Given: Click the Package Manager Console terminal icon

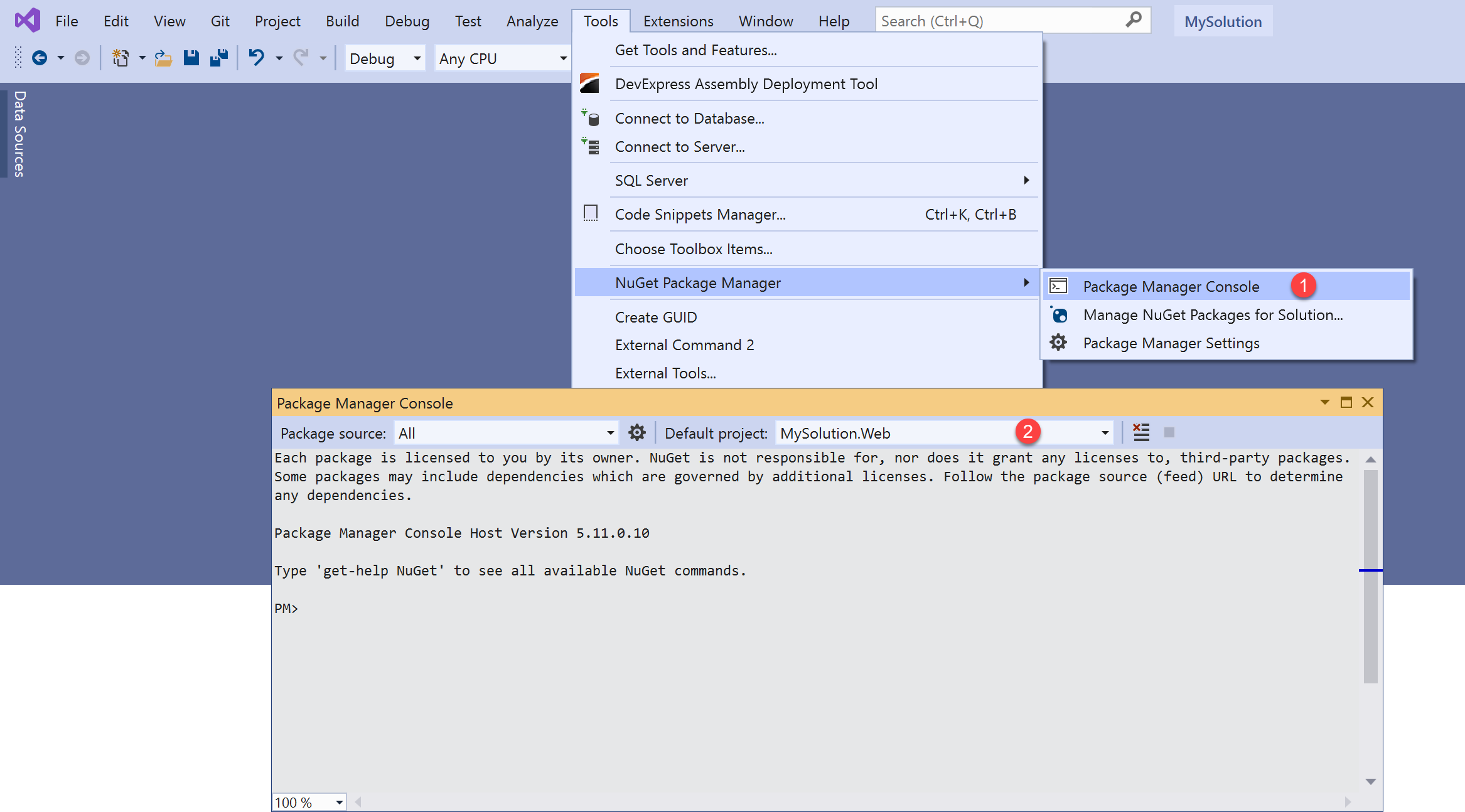Looking at the screenshot, I should [1058, 286].
